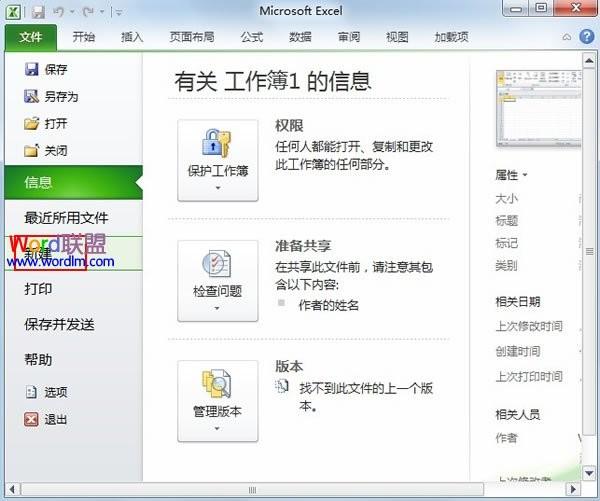600x501 pixels.
Task: Open Excel Help via question mark icon
Action: (587, 37)
